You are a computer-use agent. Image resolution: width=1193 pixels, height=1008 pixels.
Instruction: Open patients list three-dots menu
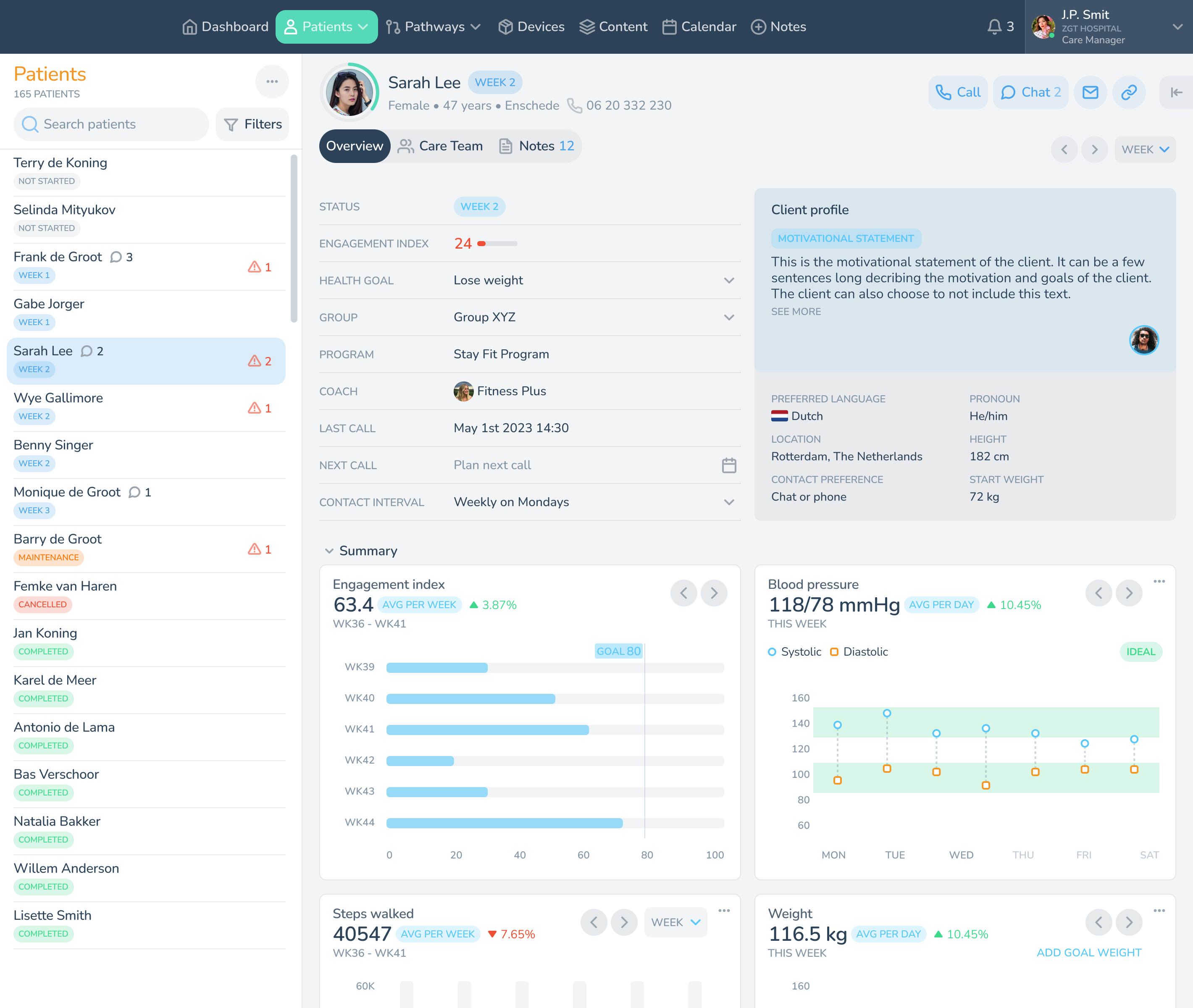271,82
